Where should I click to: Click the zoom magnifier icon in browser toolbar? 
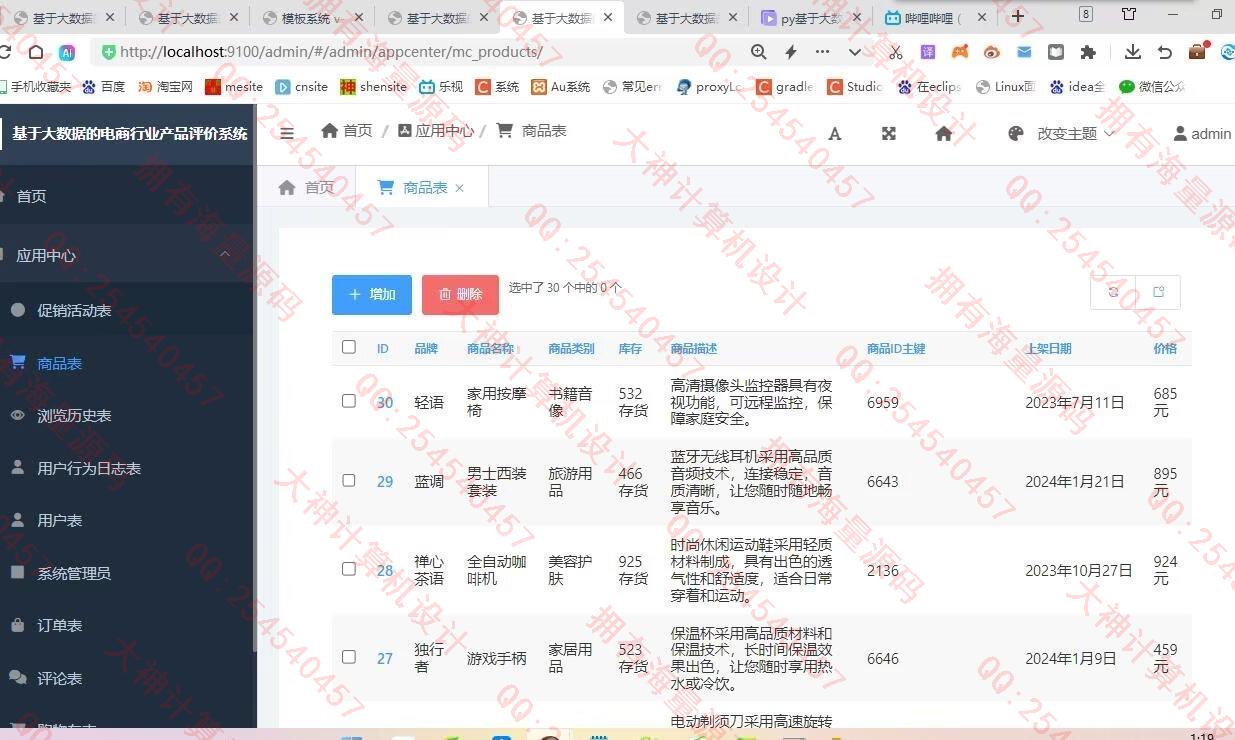click(x=759, y=52)
